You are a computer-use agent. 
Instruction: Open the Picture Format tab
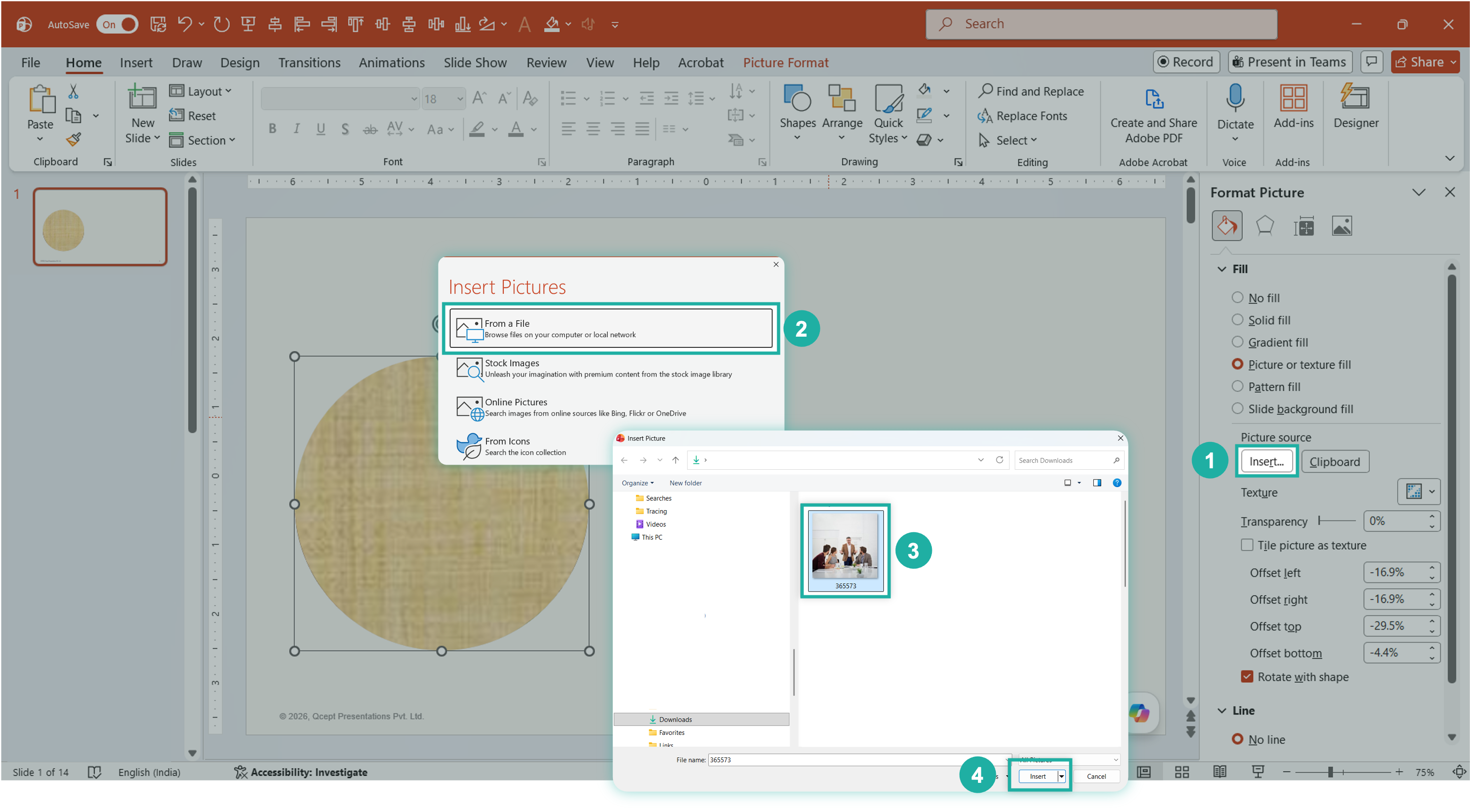coord(785,63)
